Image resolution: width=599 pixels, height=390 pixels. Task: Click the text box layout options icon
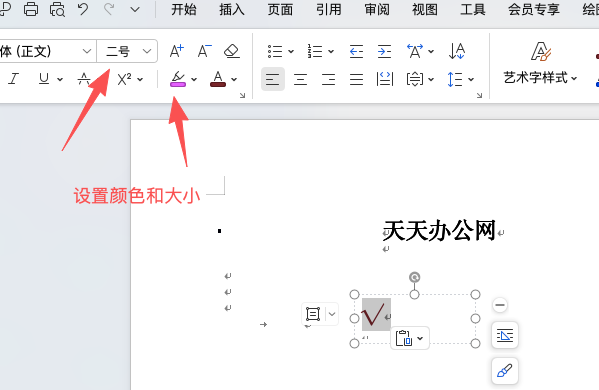coord(313,314)
